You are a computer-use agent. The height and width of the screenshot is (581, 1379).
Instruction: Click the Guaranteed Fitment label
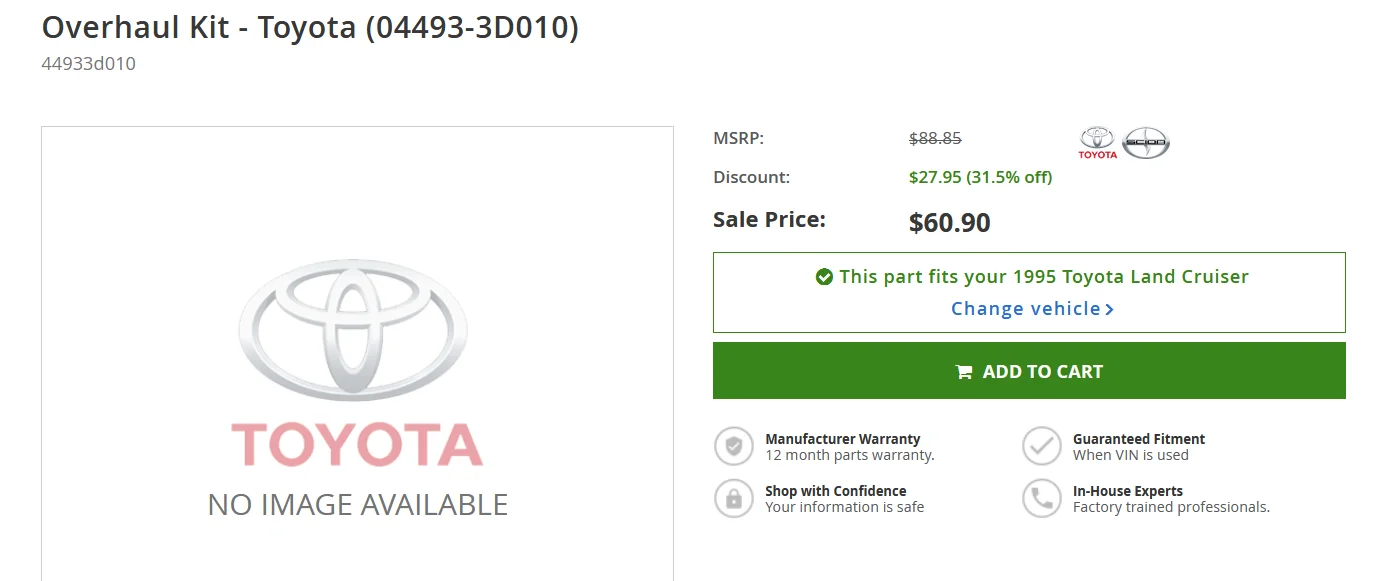[x=1138, y=439]
